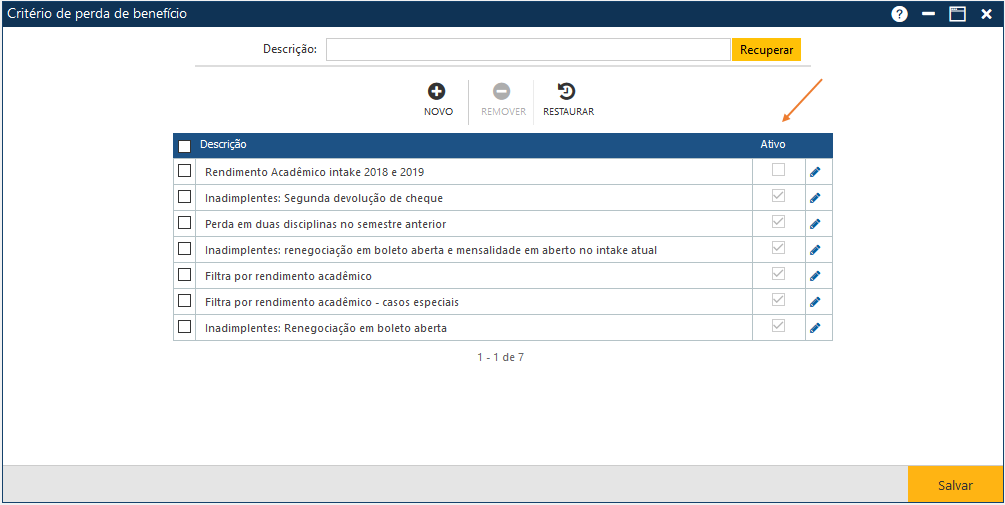Select all rows with header checkbox
Screen dimensions: 1005x505
point(184,146)
